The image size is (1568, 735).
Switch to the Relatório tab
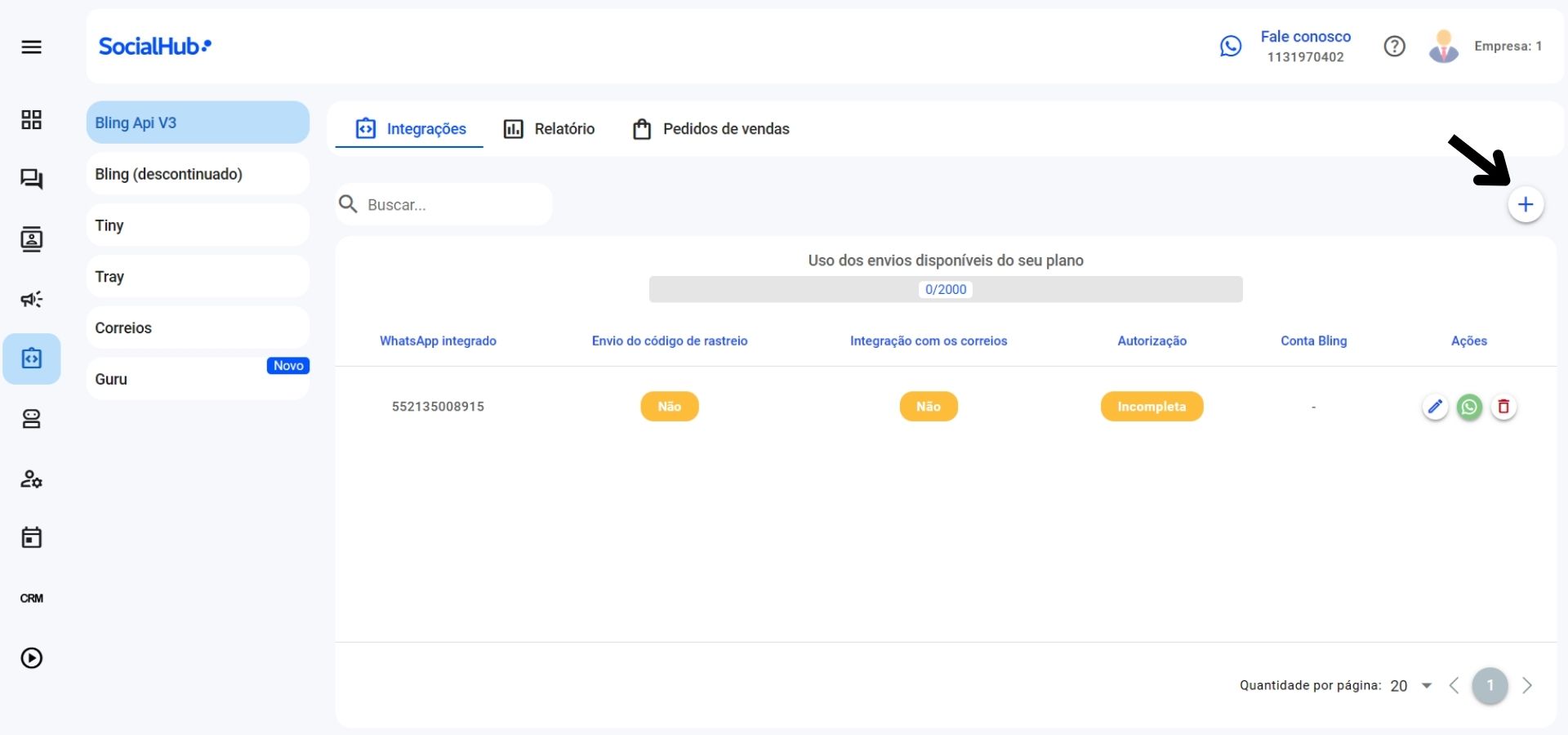coord(548,128)
